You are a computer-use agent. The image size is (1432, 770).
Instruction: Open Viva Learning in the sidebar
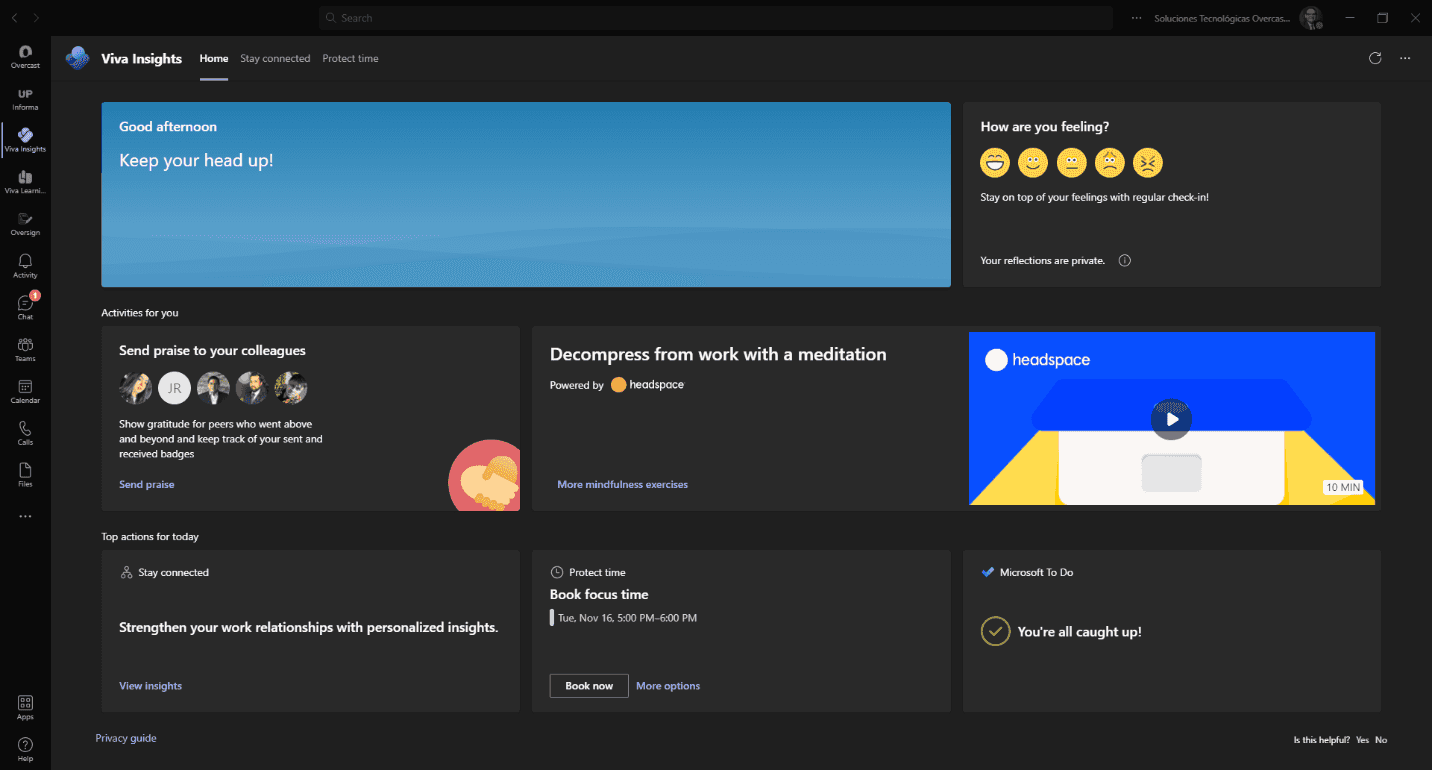pyautogui.click(x=25, y=182)
